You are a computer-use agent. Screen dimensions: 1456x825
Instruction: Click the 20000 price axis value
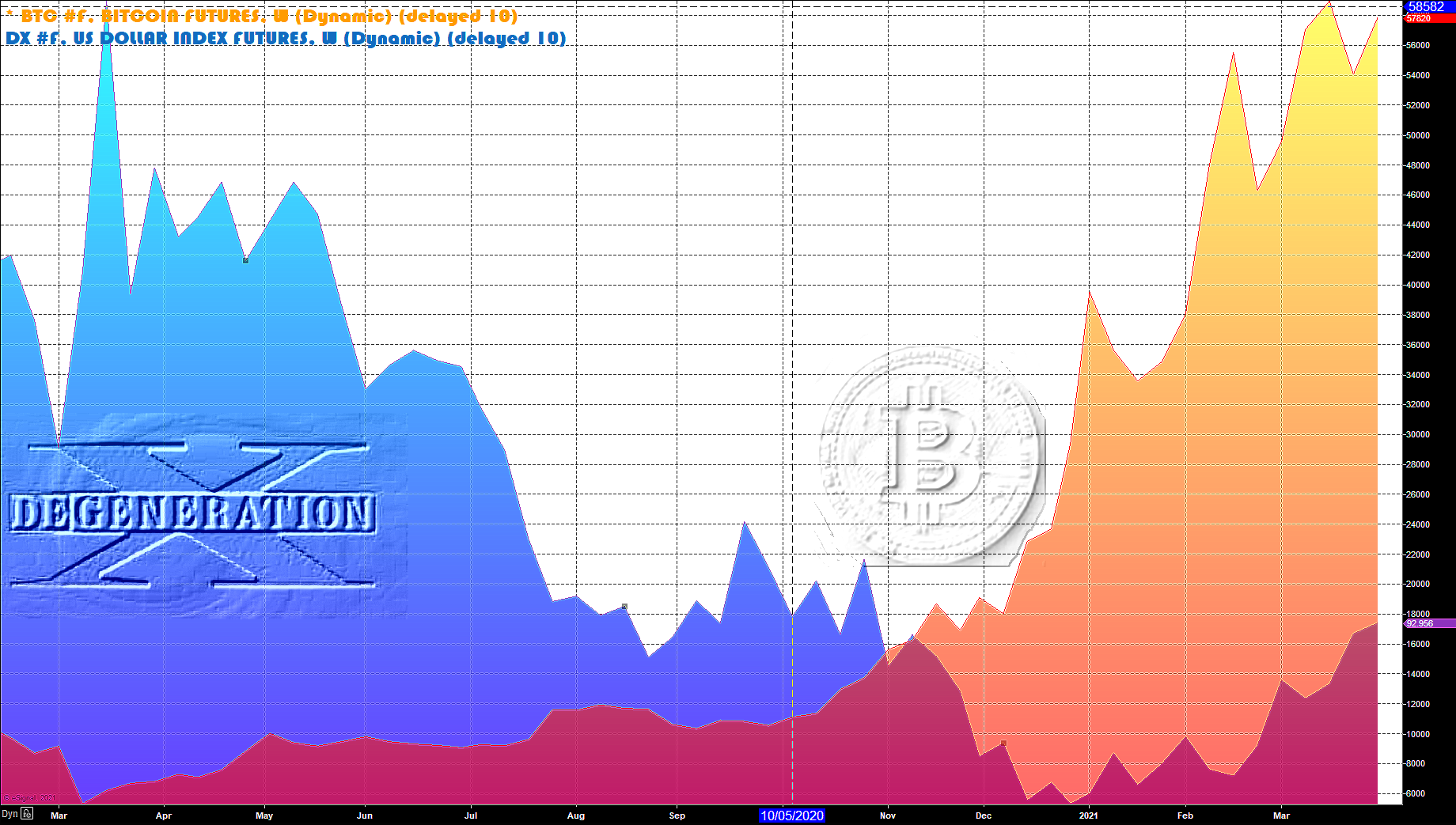[x=1418, y=584]
